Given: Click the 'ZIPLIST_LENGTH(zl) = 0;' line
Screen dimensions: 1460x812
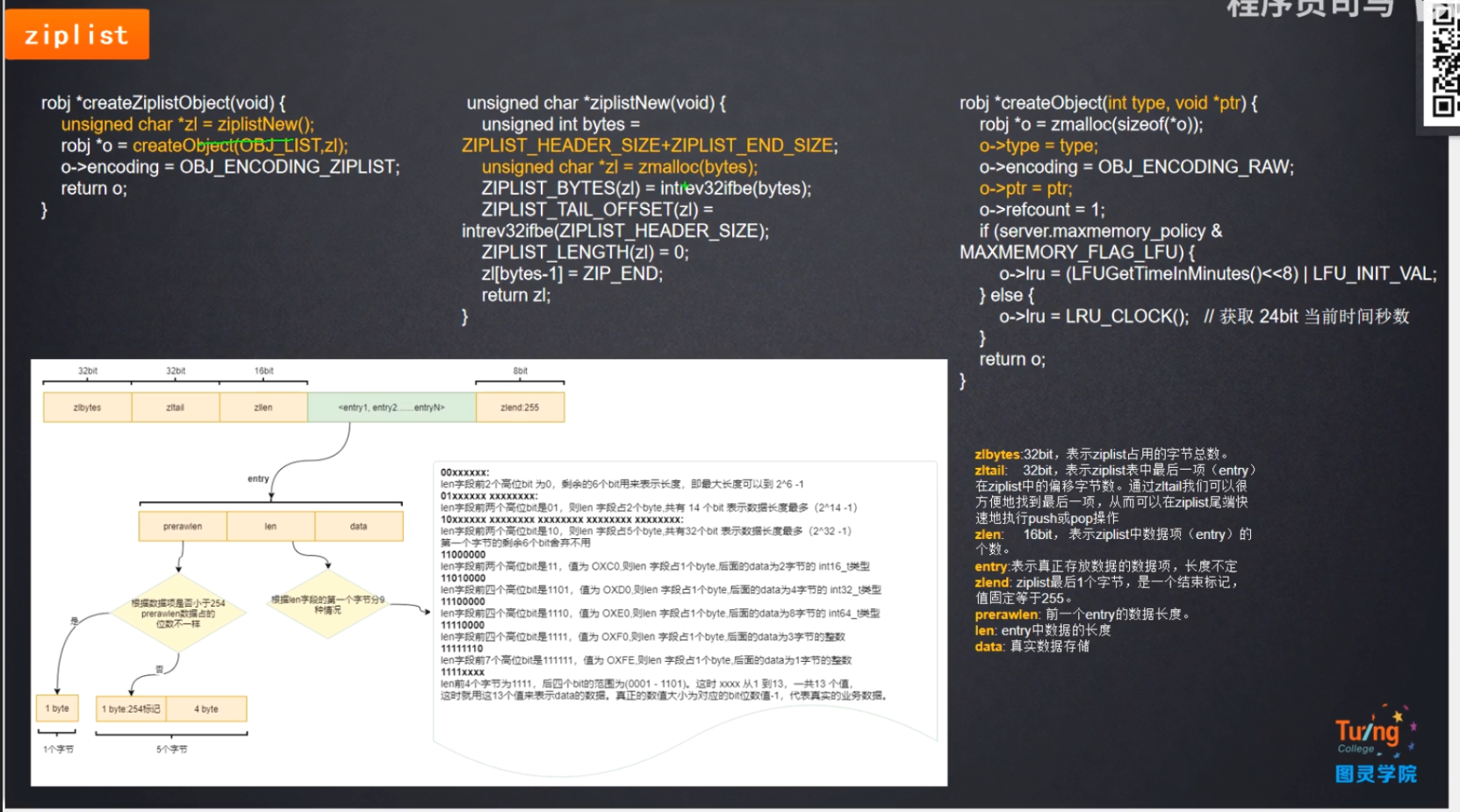Looking at the screenshot, I should coord(585,253).
